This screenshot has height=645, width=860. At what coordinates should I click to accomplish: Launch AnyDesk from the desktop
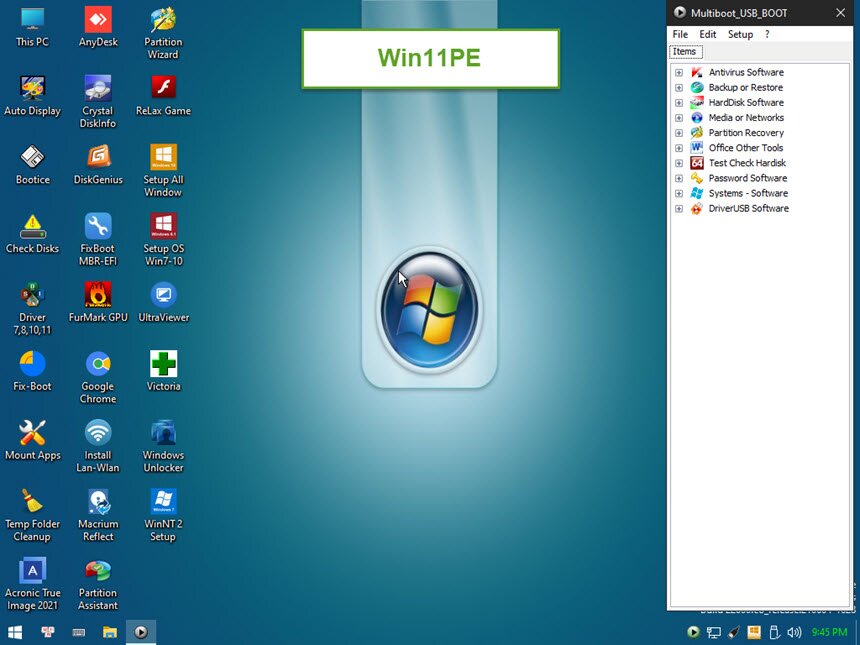coord(98,27)
